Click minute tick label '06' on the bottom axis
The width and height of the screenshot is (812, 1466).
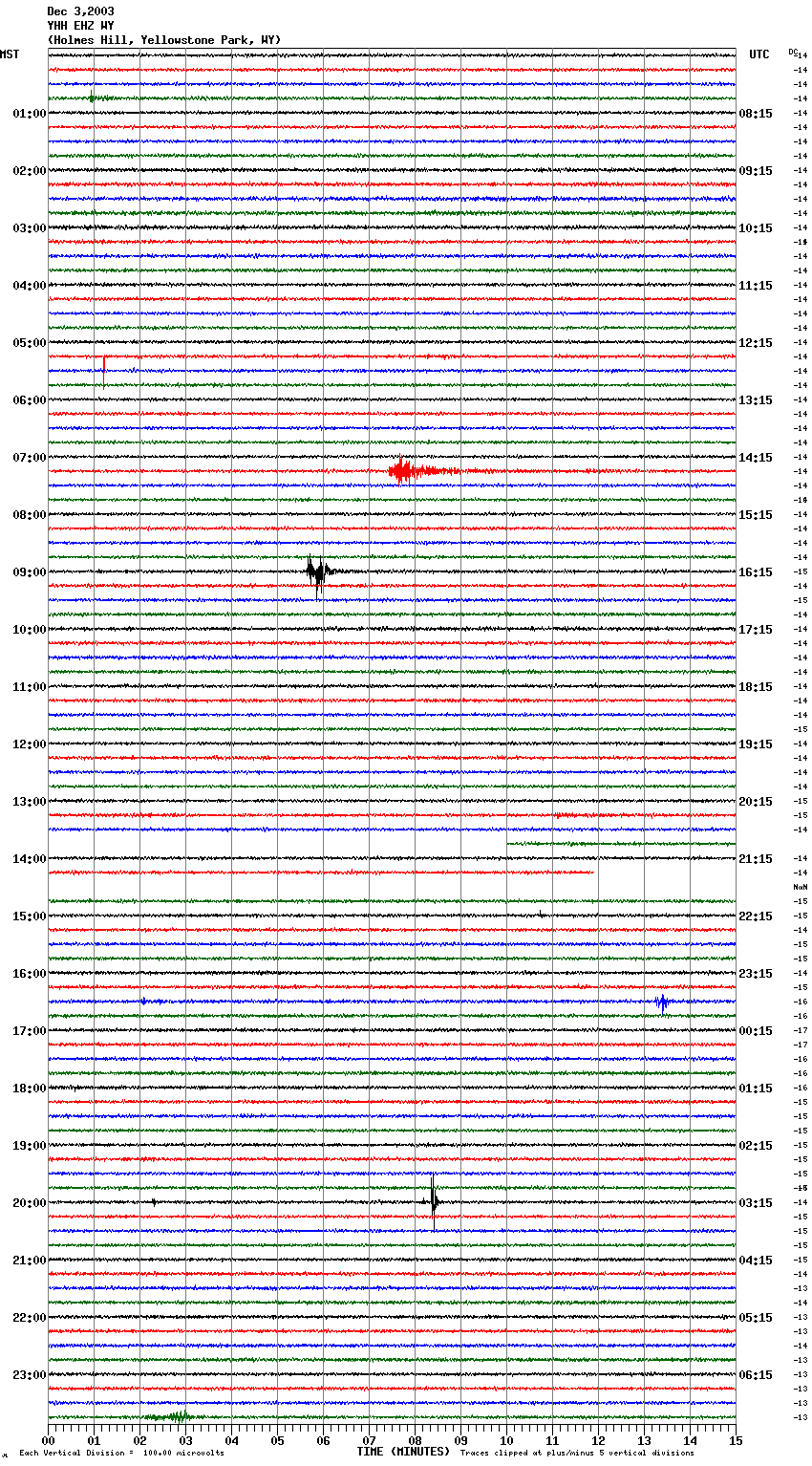pos(323,1440)
